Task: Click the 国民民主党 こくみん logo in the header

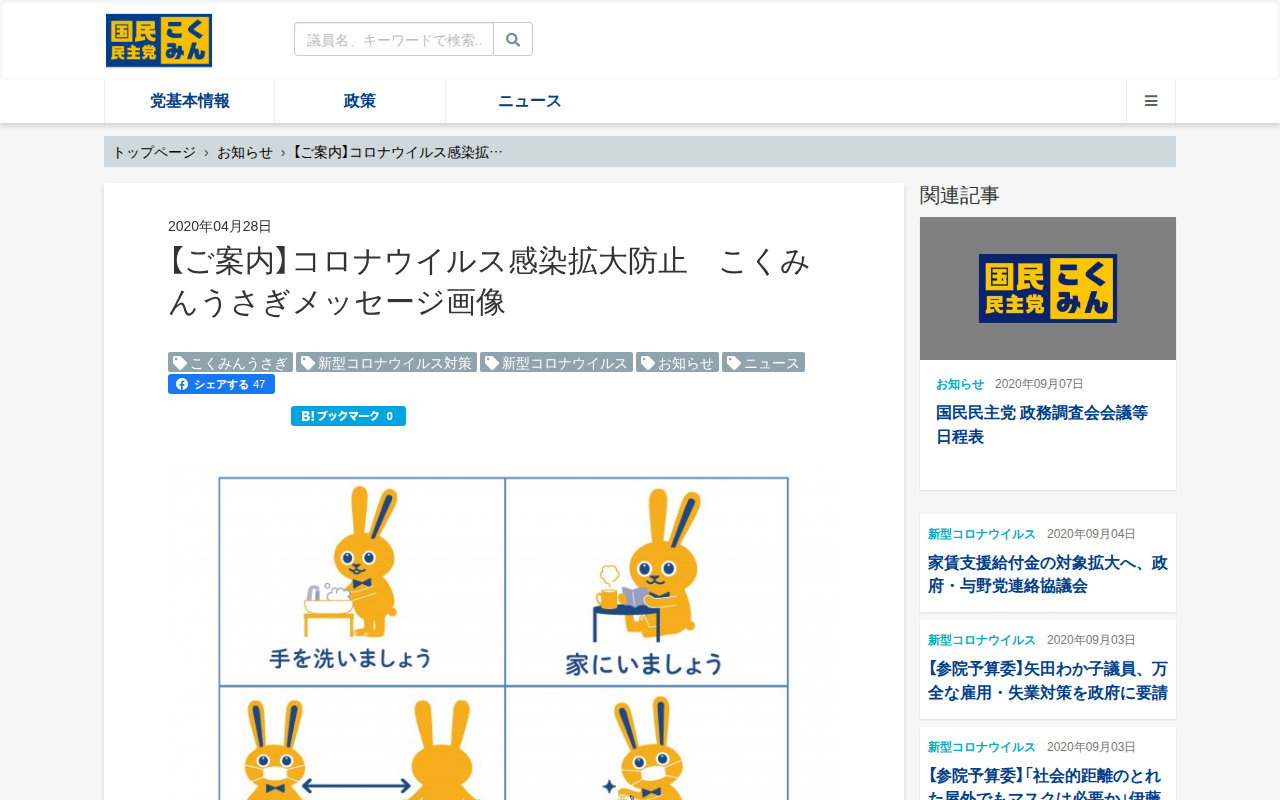Action: coord(159,40)
